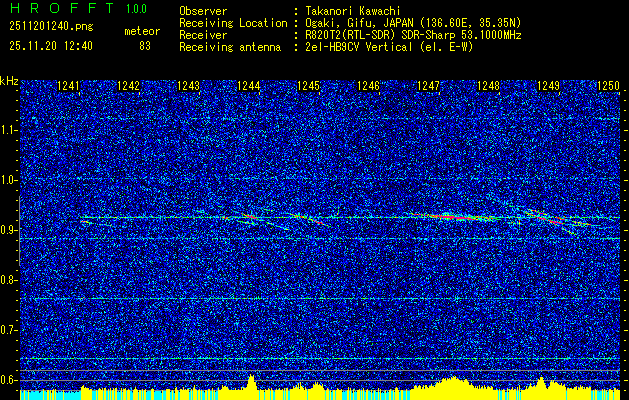Click the Observer field label
Screen dimensions: 629x400
pyautogui.click(x=203, y=11)
